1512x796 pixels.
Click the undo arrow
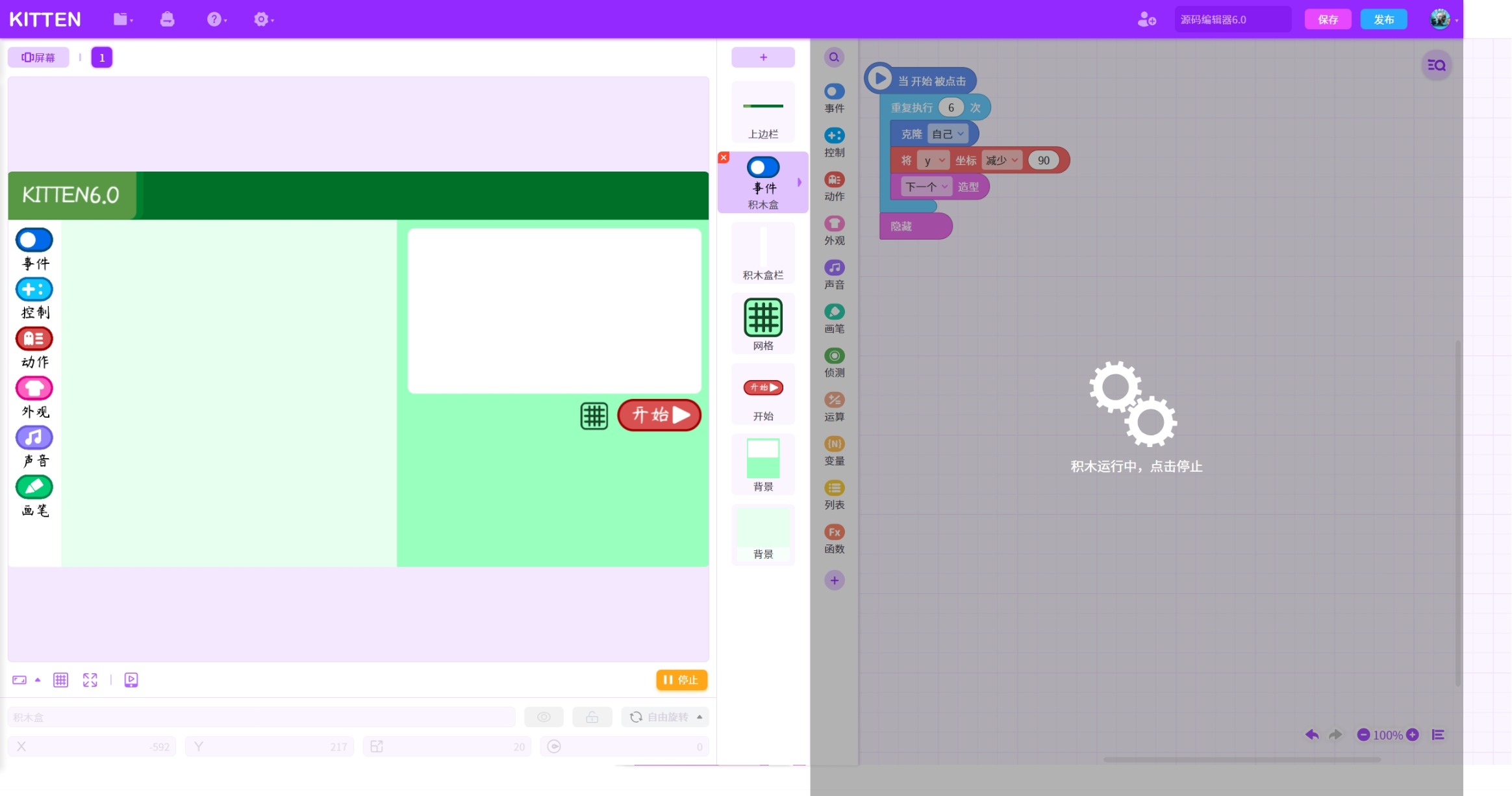click(1312, 735)
